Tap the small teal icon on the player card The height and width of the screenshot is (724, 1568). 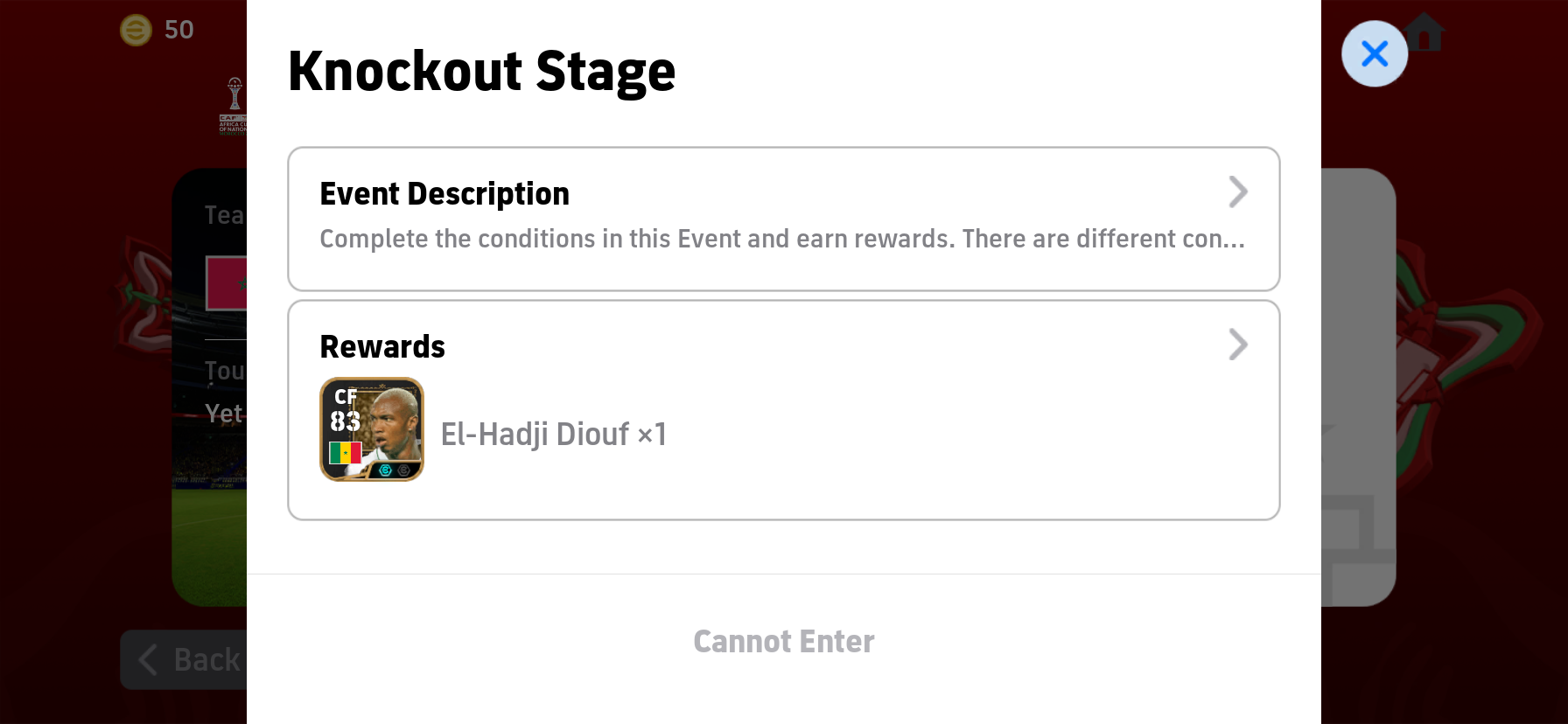(x=385, y=470)
